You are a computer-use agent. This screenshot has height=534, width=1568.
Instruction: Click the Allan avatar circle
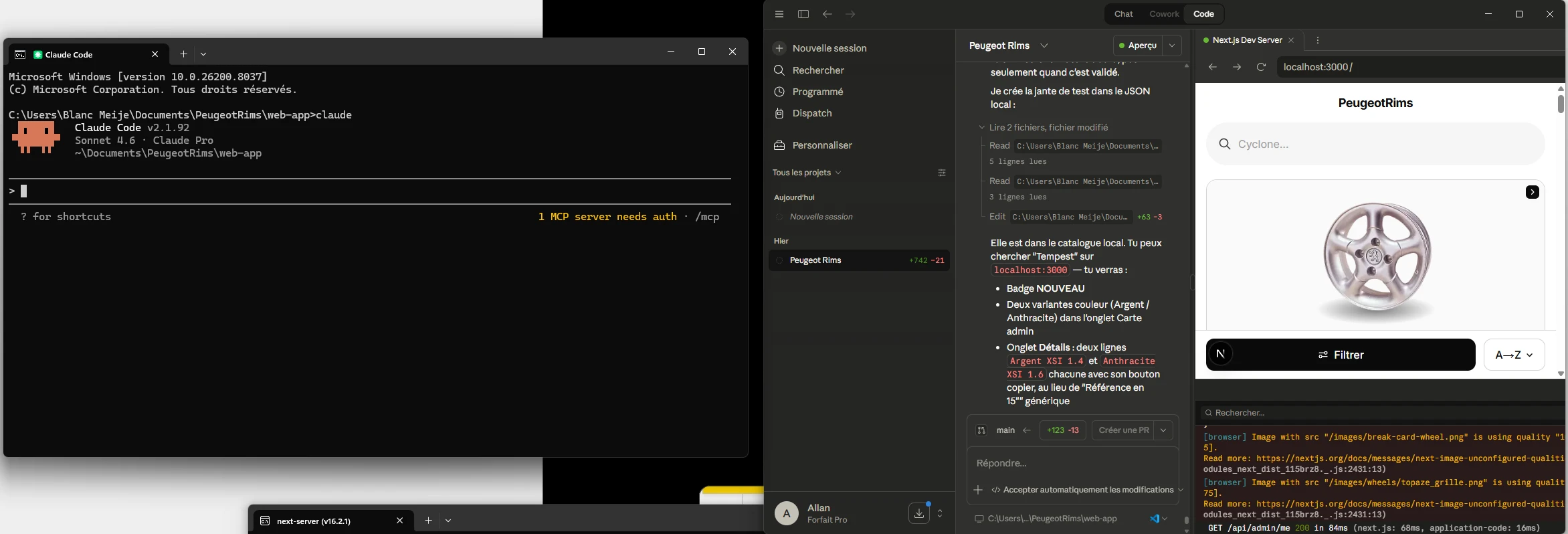point(787,513)
